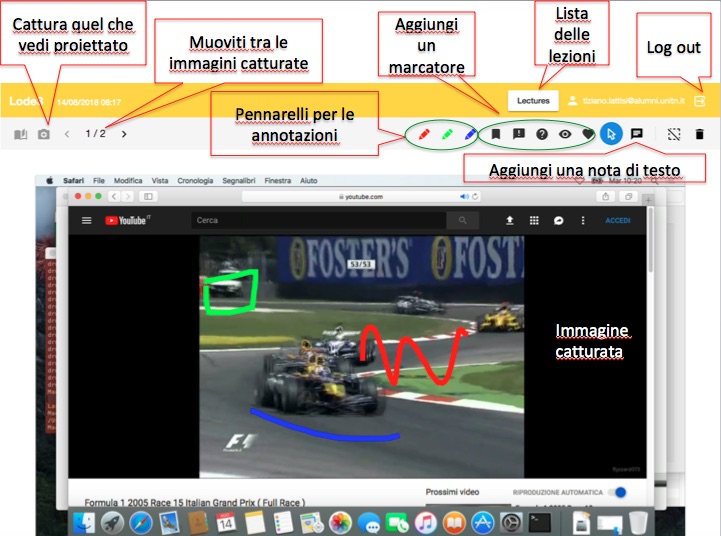The image size is (721, 536).
Task: Click Safari's back navigation arrow
Action: pyautogui.click(x=114, y=196)
